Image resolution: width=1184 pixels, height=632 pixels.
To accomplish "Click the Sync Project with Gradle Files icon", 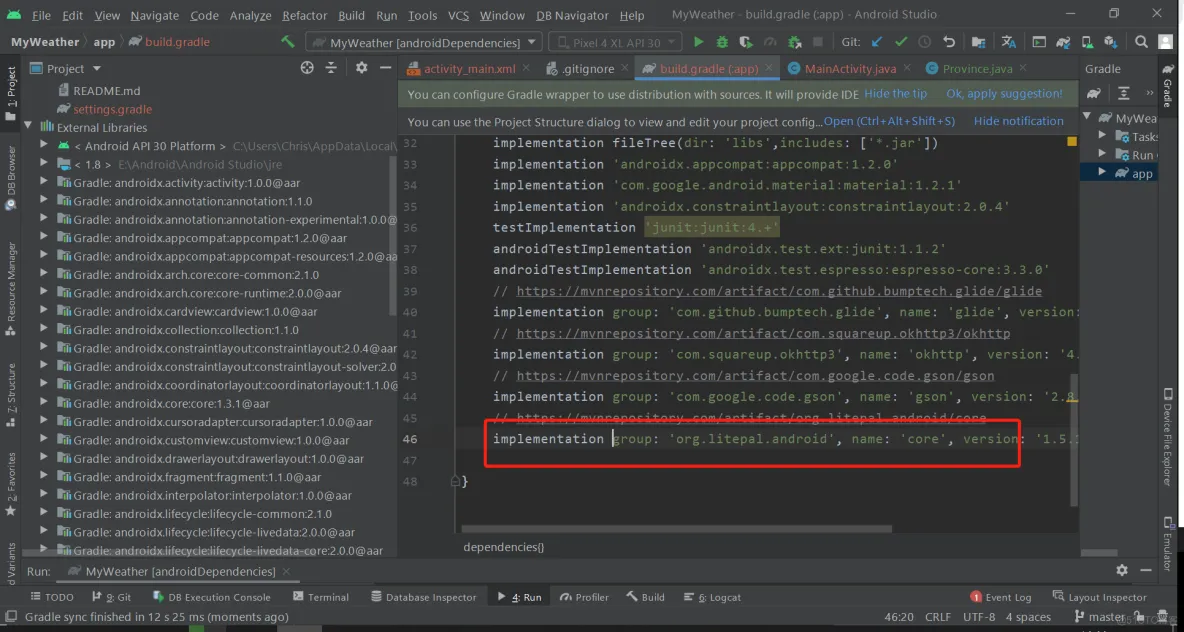I will [1063, 42].
